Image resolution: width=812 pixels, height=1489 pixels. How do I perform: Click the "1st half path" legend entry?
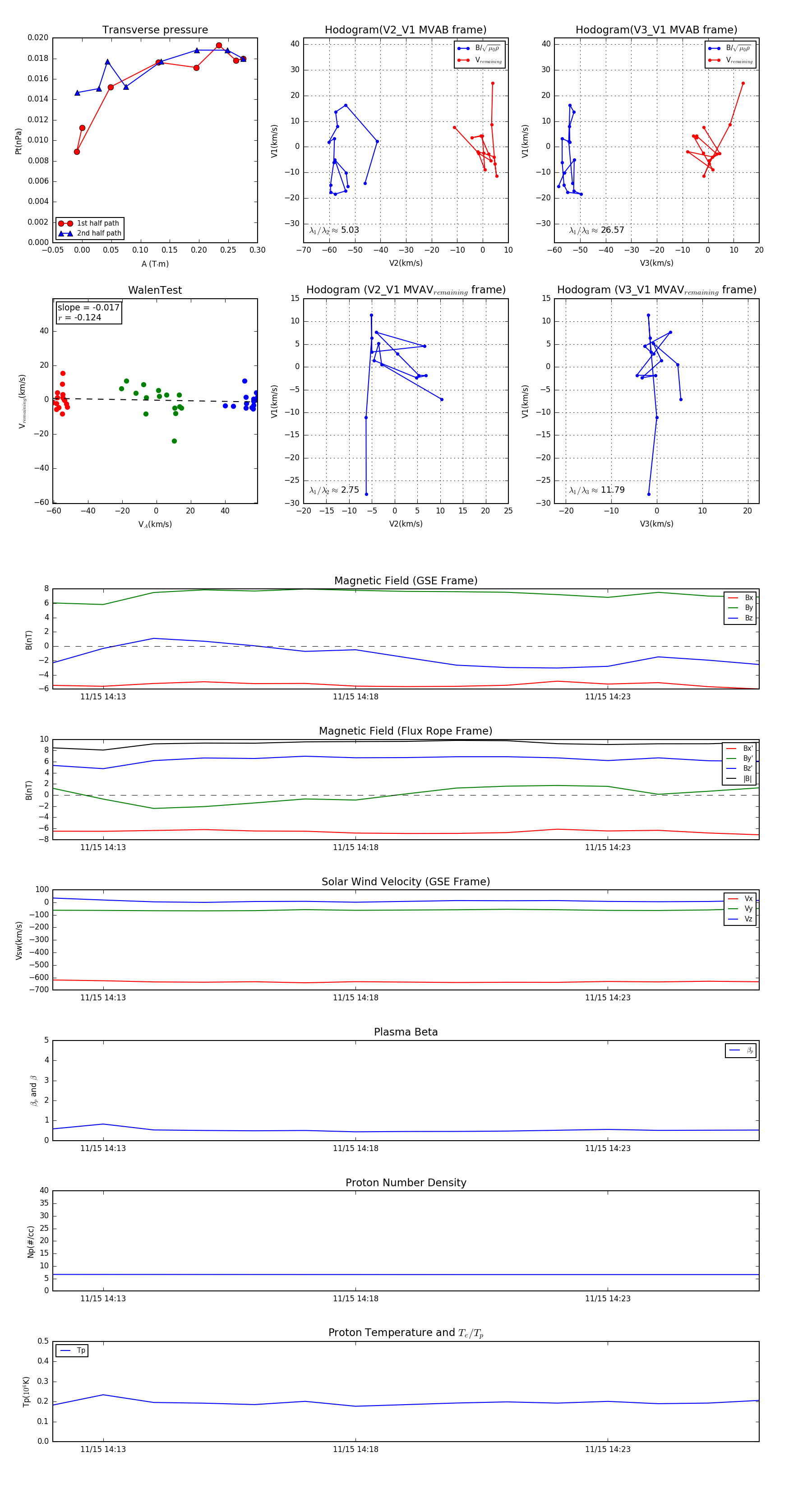coord(90,223)
